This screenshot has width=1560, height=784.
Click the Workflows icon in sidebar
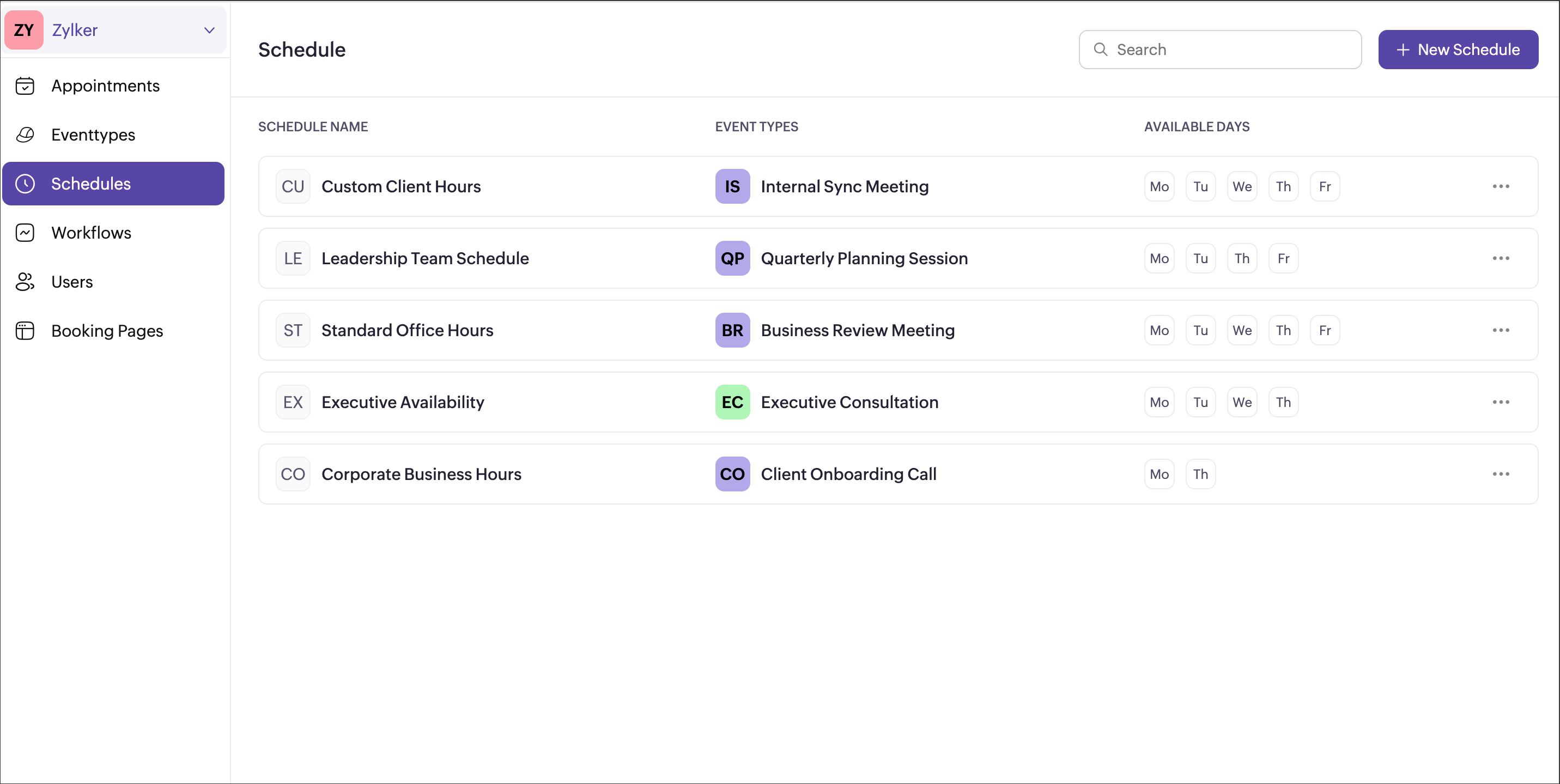(x=25, y=233)
